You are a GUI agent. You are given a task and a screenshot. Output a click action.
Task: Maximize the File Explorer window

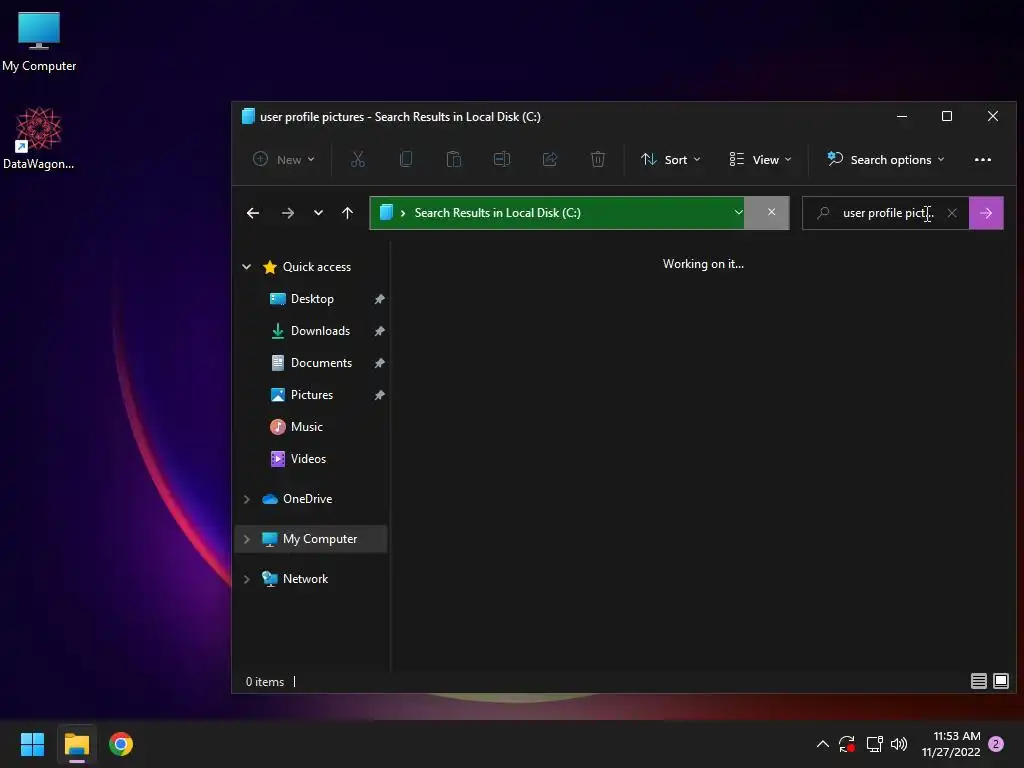pos(947,116)
